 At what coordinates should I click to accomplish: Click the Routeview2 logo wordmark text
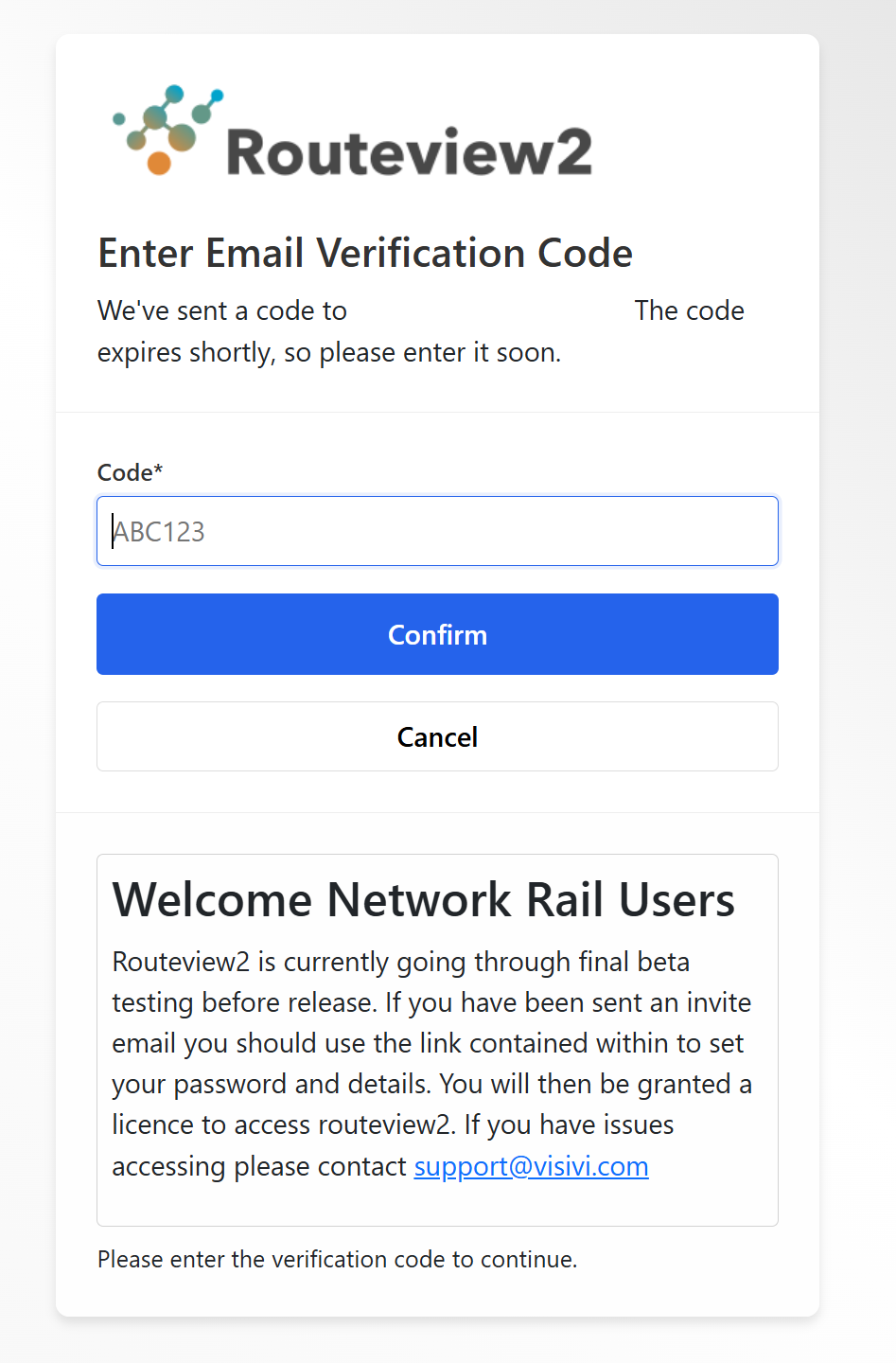409,153
